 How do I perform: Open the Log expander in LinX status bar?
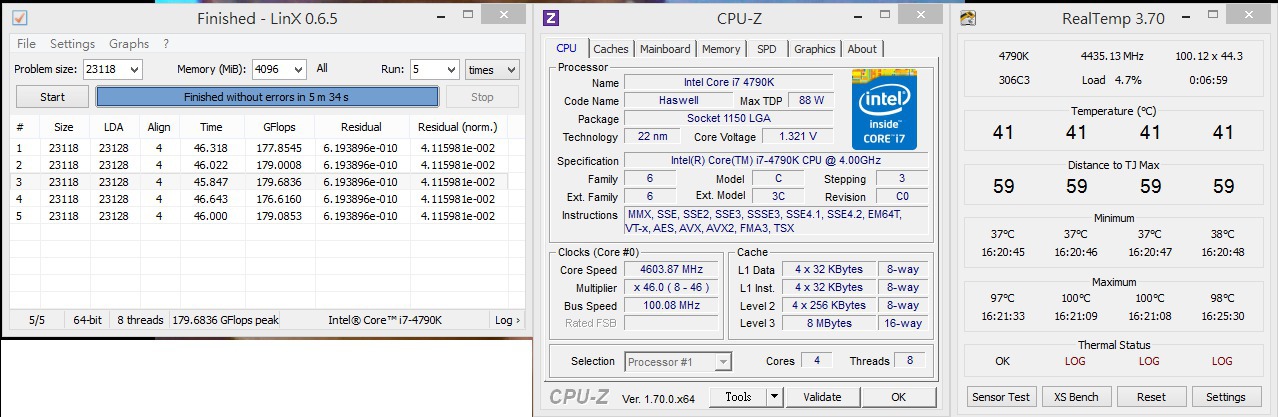click(x=507, y=320)
